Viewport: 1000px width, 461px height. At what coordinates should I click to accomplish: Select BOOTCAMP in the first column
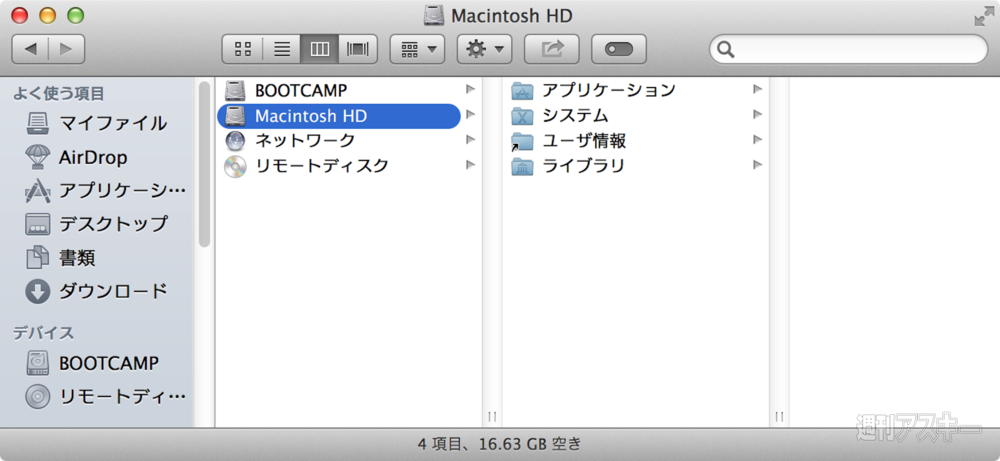click(349, 91)
